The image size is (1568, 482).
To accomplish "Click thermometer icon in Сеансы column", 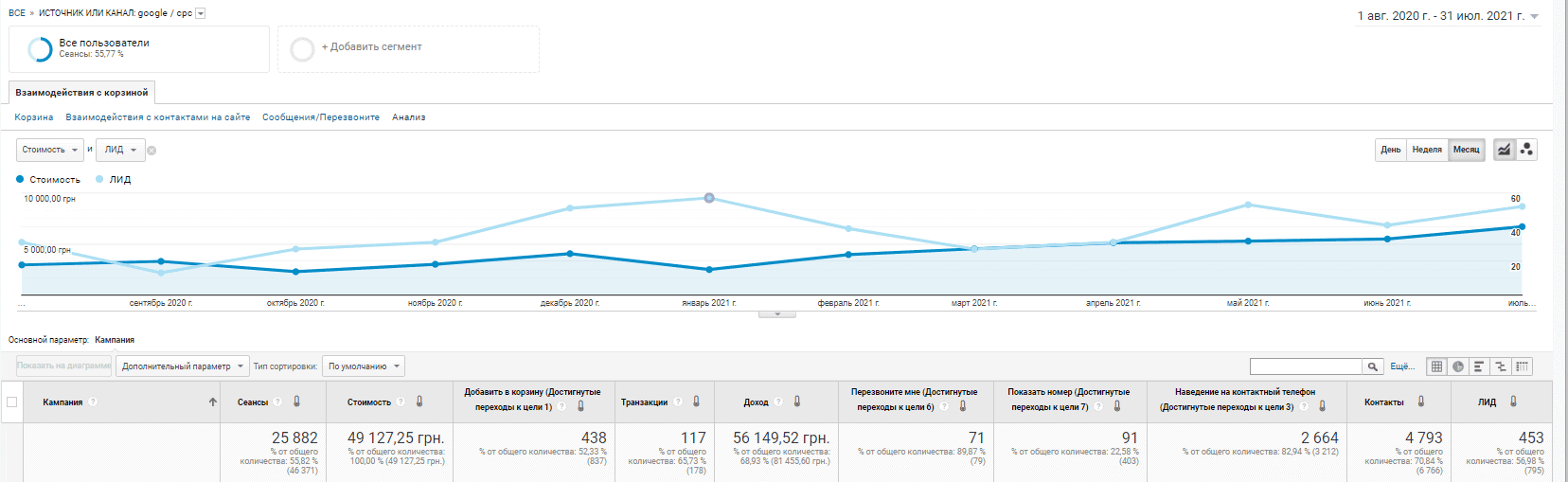I will (x=296, y=402).
